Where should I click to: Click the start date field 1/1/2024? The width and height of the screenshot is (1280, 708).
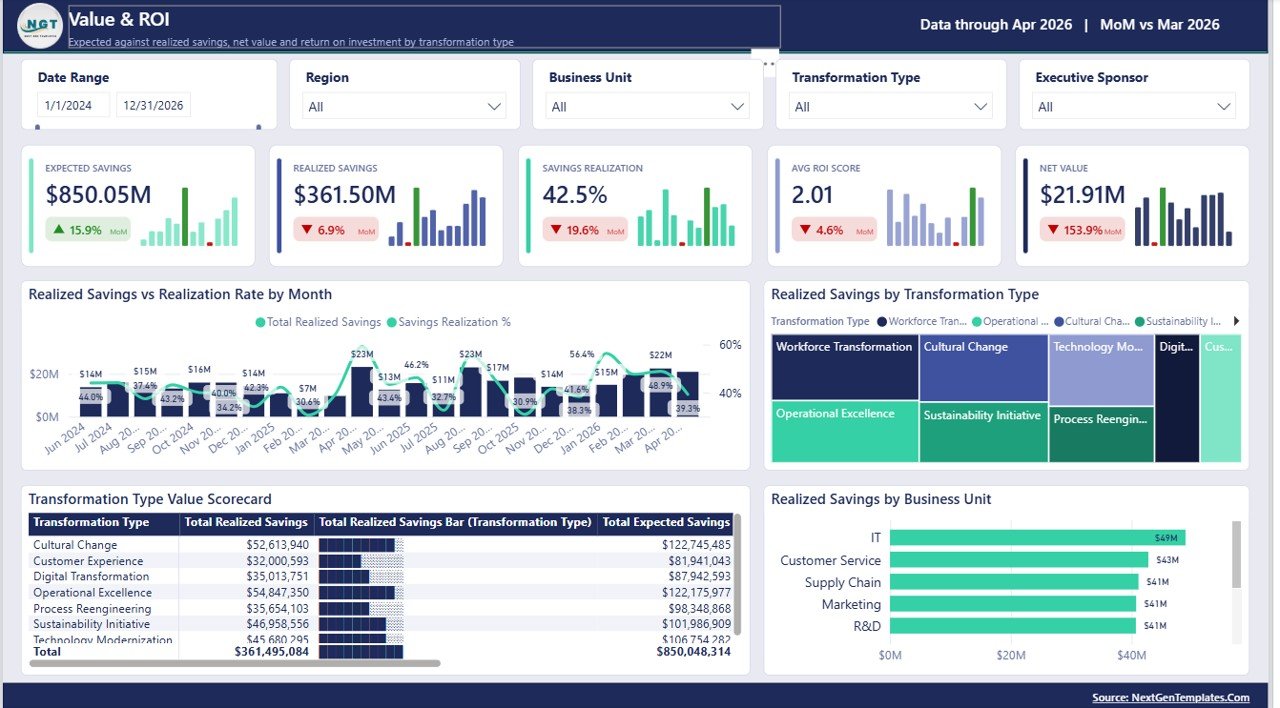(x=73, y=105)
